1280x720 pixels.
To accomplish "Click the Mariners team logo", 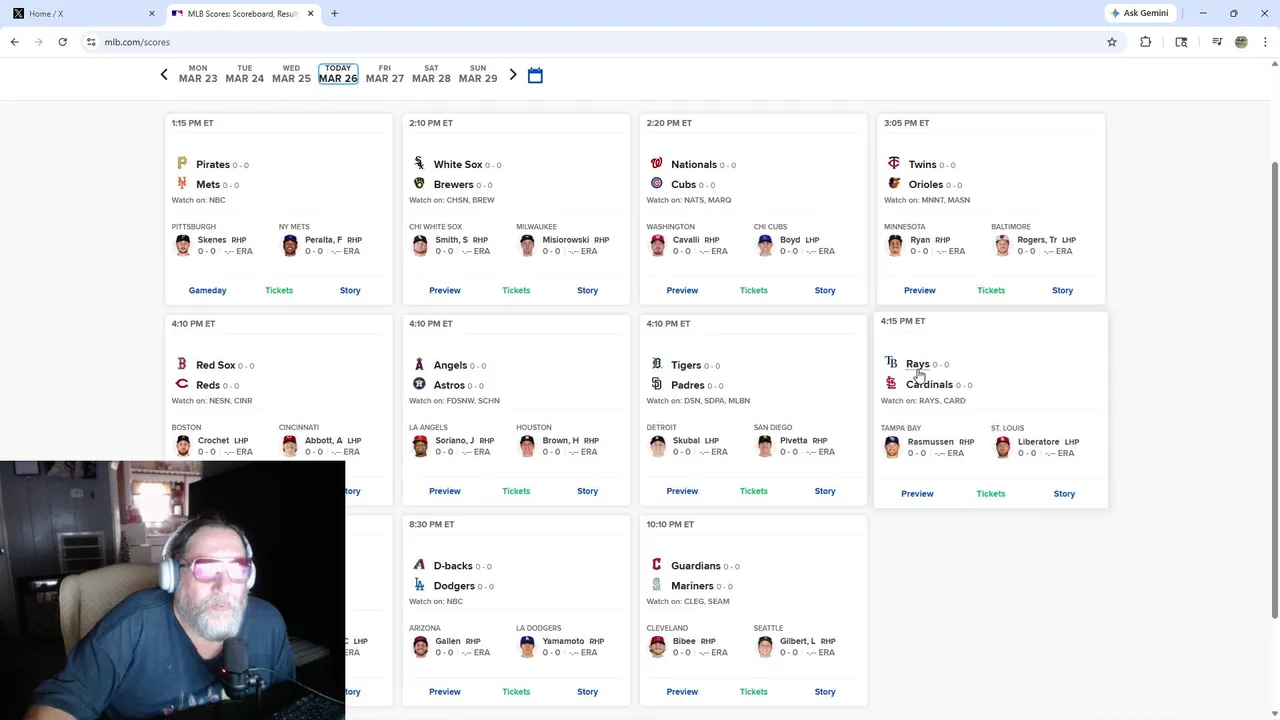I will 657,586.
